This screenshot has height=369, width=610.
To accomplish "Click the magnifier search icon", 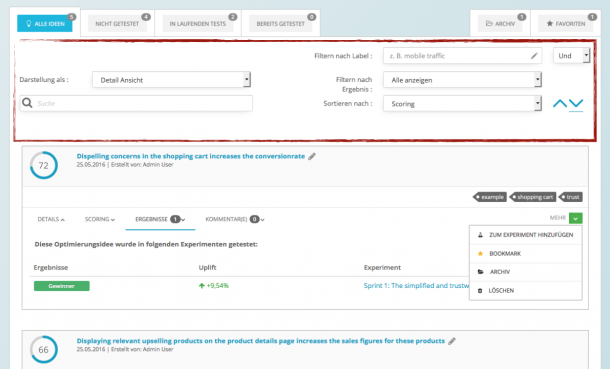I will pos(27,103).
